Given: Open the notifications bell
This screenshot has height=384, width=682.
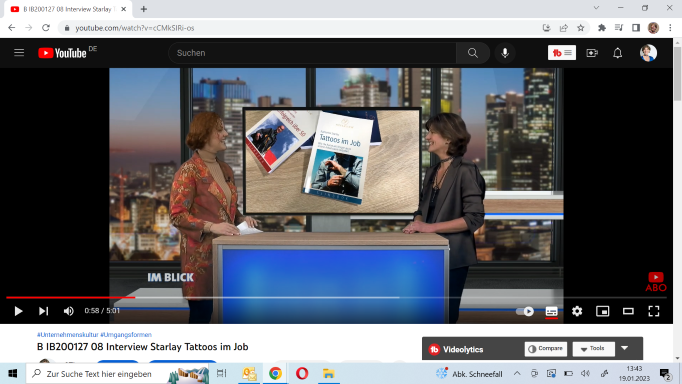Looking at the screenshot, I should (617, 53).
